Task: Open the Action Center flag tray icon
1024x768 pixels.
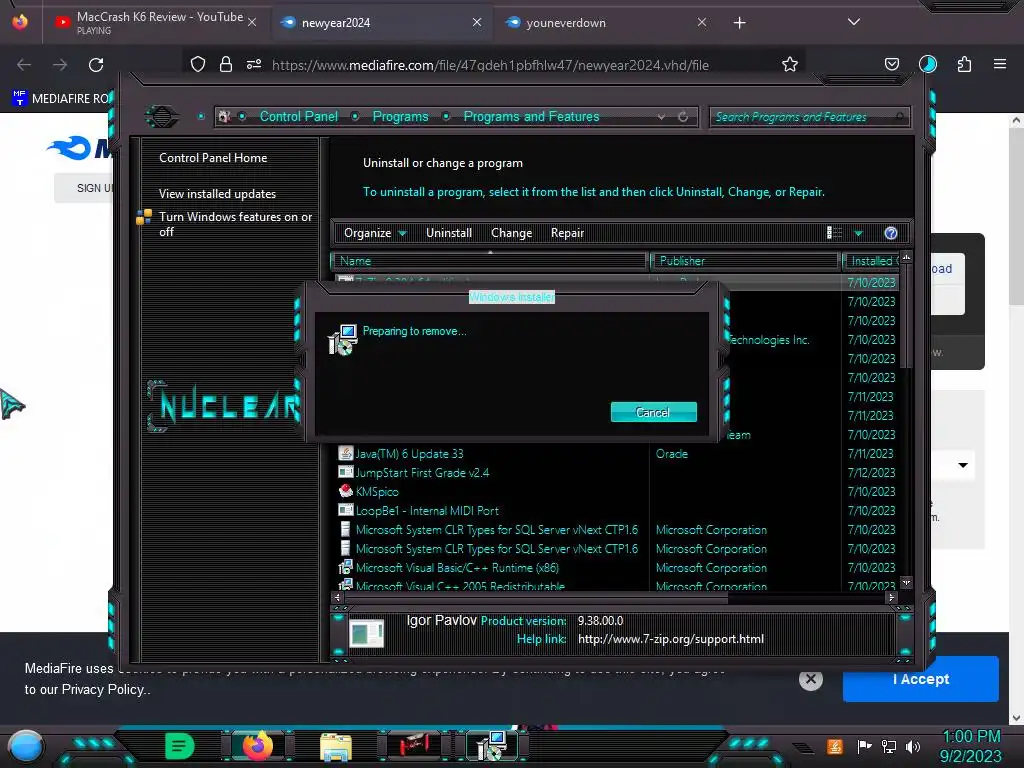Action: (864, 746)
